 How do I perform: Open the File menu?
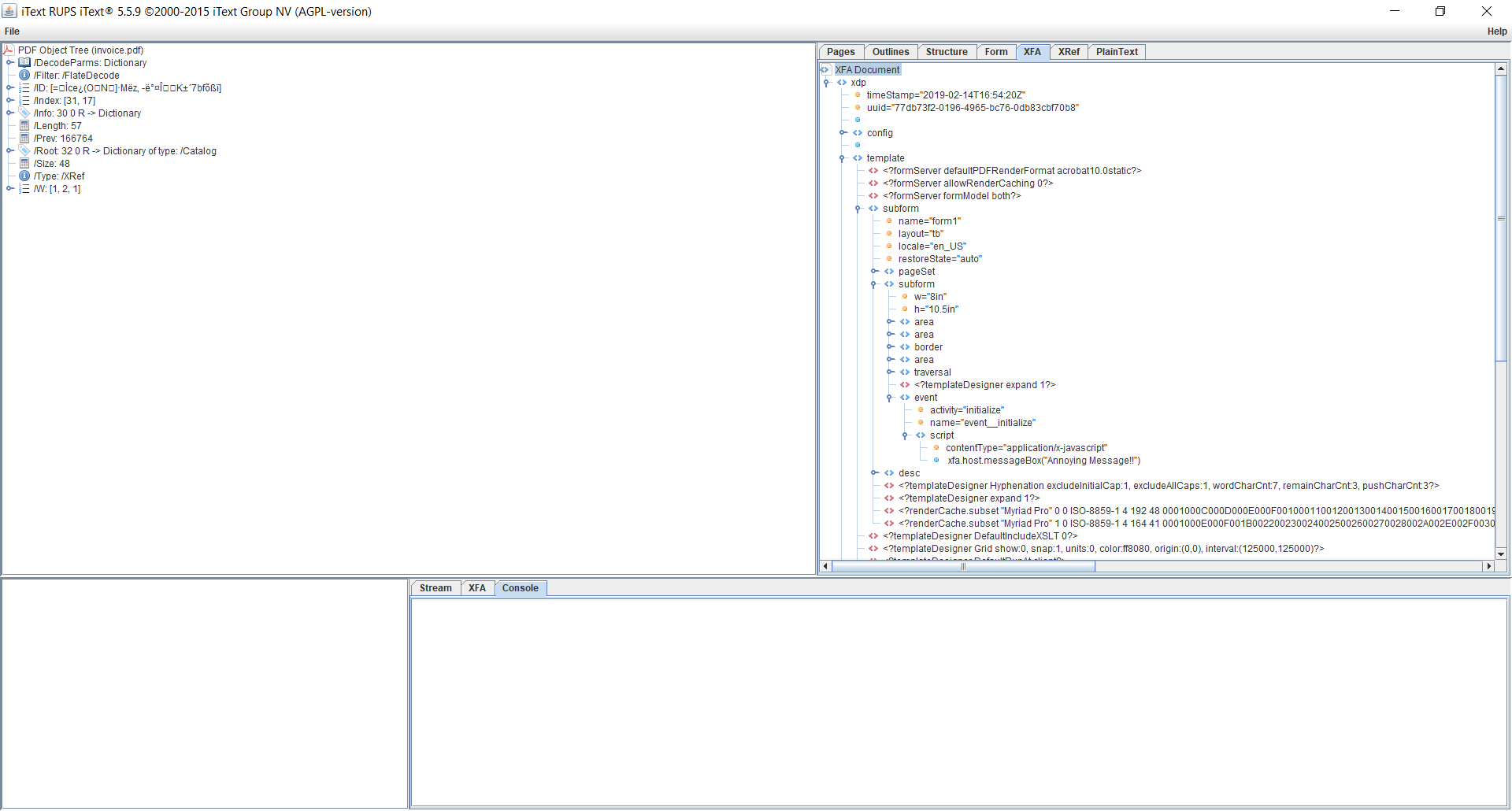[x=12, y=31]
